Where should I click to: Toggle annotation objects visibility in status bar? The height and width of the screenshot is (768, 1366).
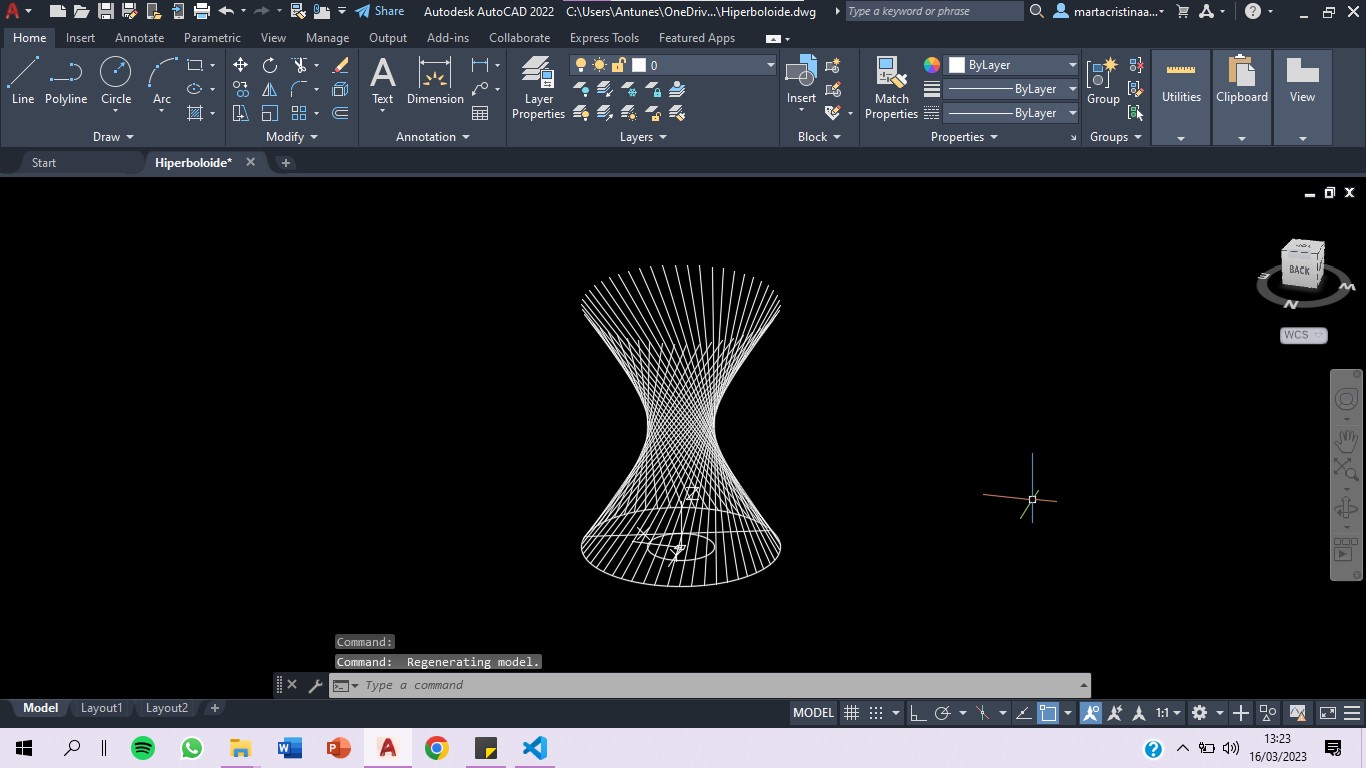1090,713
